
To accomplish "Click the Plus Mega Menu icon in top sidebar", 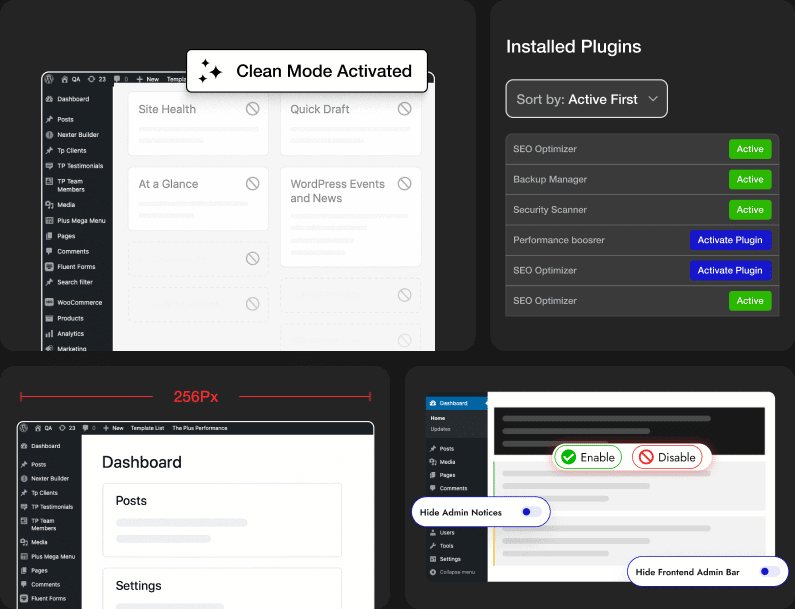I will tap(49, 221).
